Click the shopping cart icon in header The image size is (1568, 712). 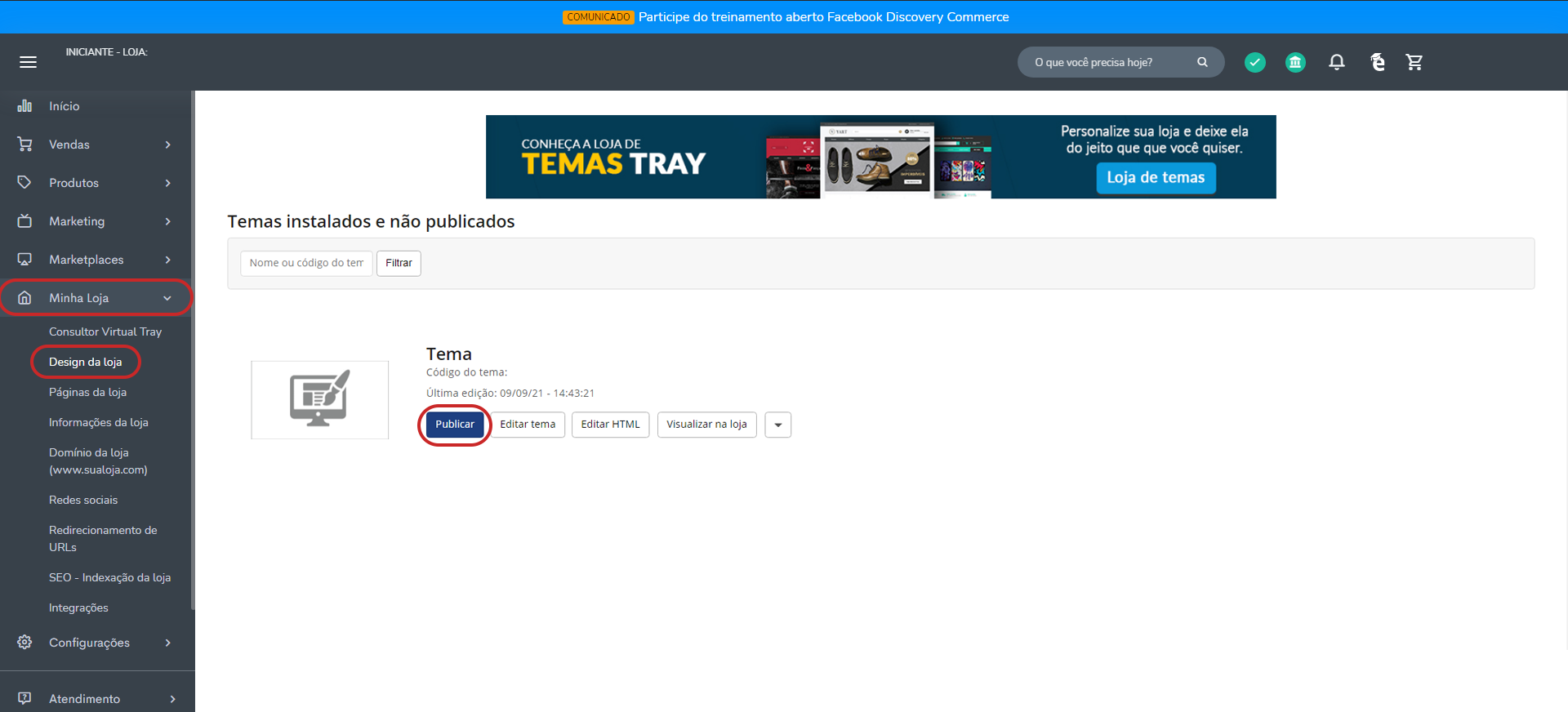click(x=1414, y=62)
